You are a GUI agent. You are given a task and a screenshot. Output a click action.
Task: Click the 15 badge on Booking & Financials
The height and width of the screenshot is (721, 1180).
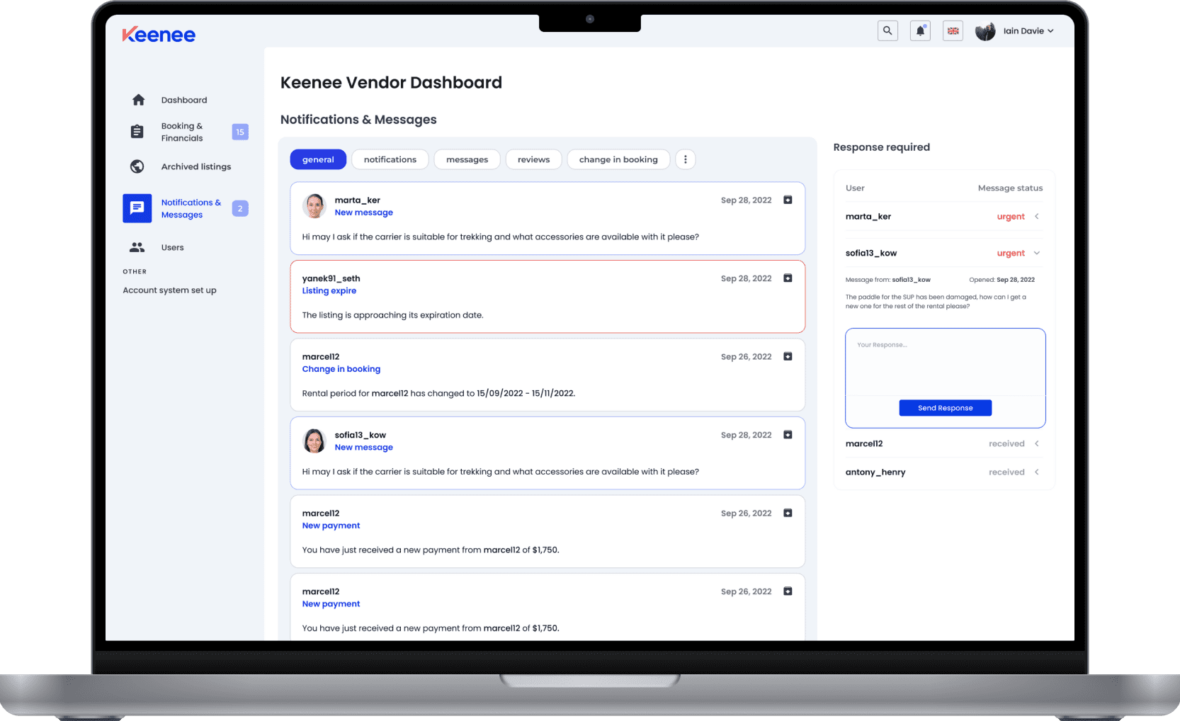pos(240,132)
